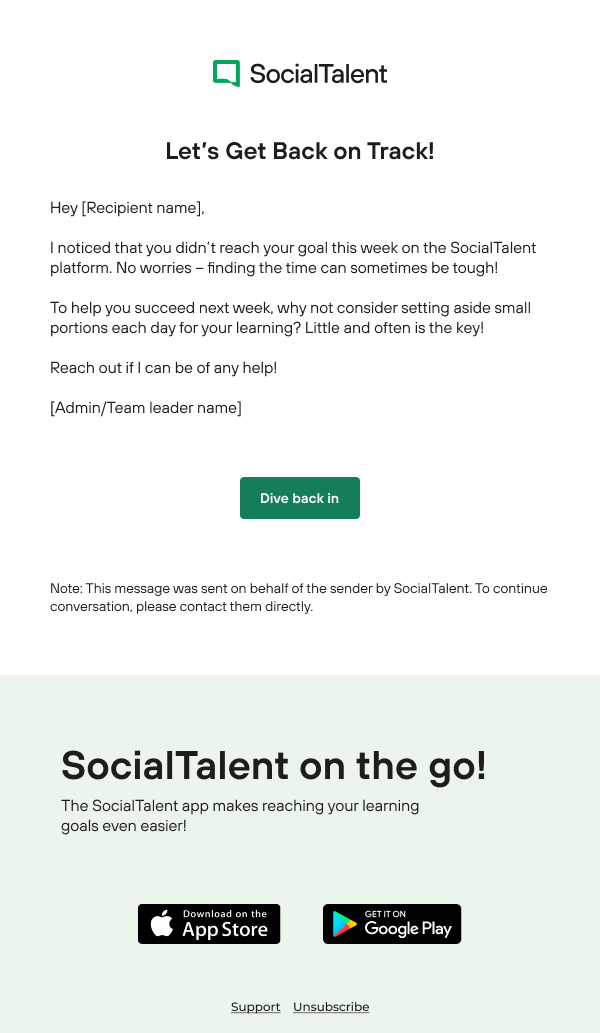The height and width of the screenshot is (1033, 600).
Task: Tap the 'App Store' text on badge
Action: point(224,930)
